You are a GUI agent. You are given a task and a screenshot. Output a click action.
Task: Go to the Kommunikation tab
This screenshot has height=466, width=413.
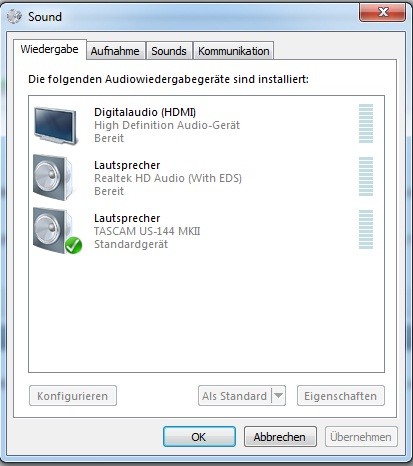234,51
